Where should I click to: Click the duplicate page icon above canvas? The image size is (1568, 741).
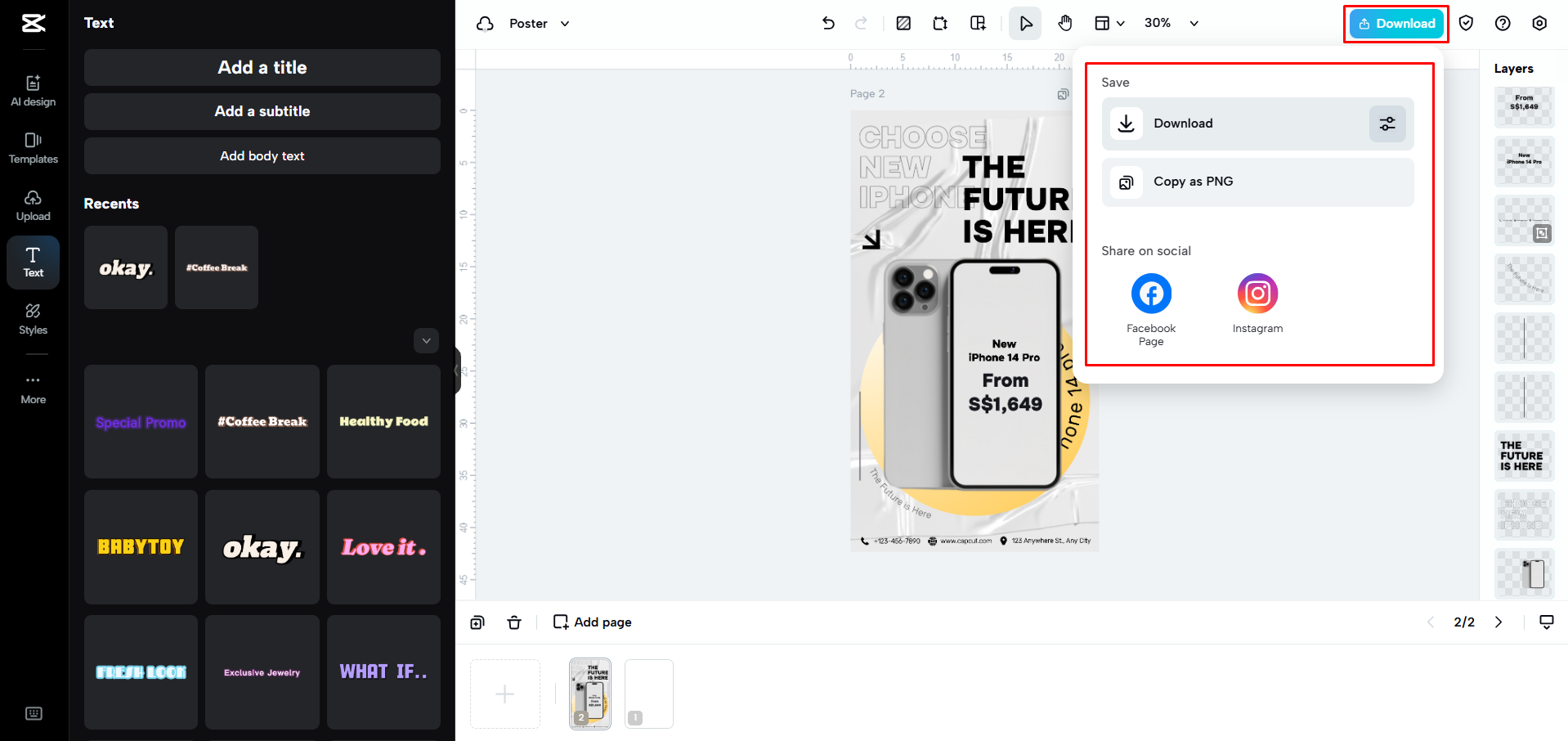click(x=1063, y=94)
